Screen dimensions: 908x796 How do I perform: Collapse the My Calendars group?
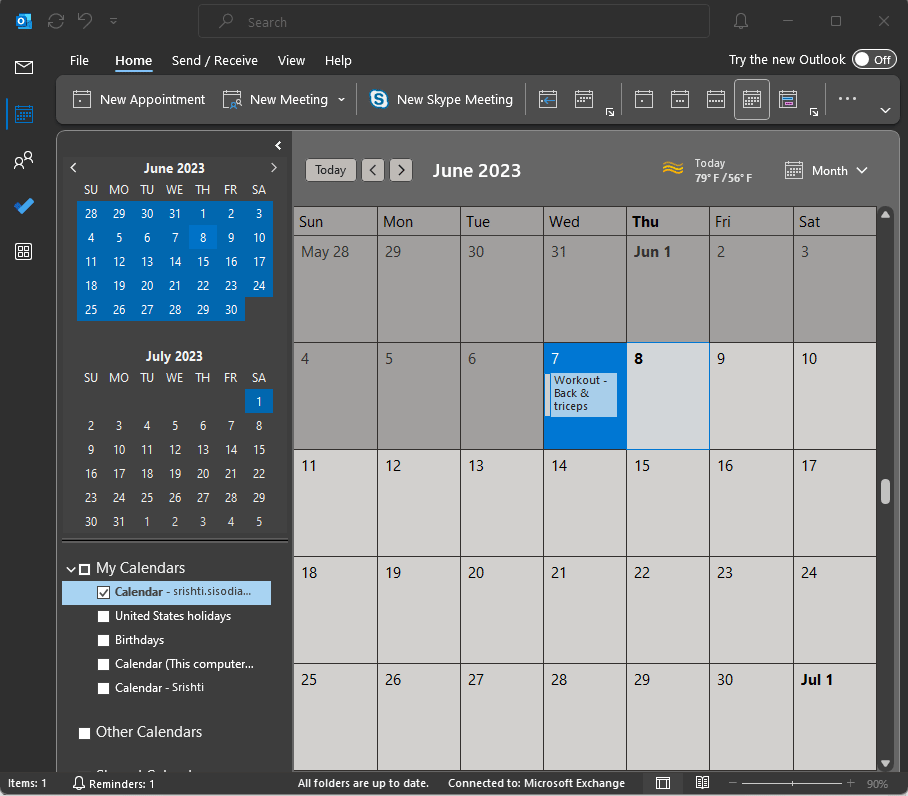pos(70,567)
